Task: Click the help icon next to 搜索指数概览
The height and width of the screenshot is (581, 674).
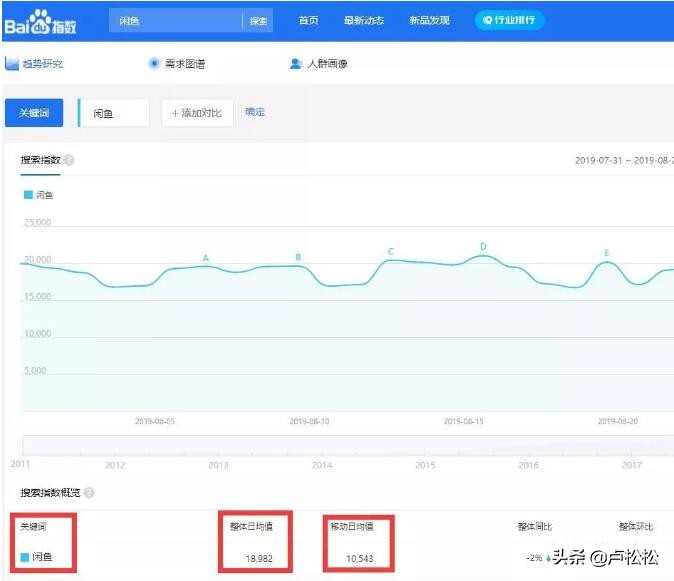Action: pyautogui.click(x=89, y=492)
